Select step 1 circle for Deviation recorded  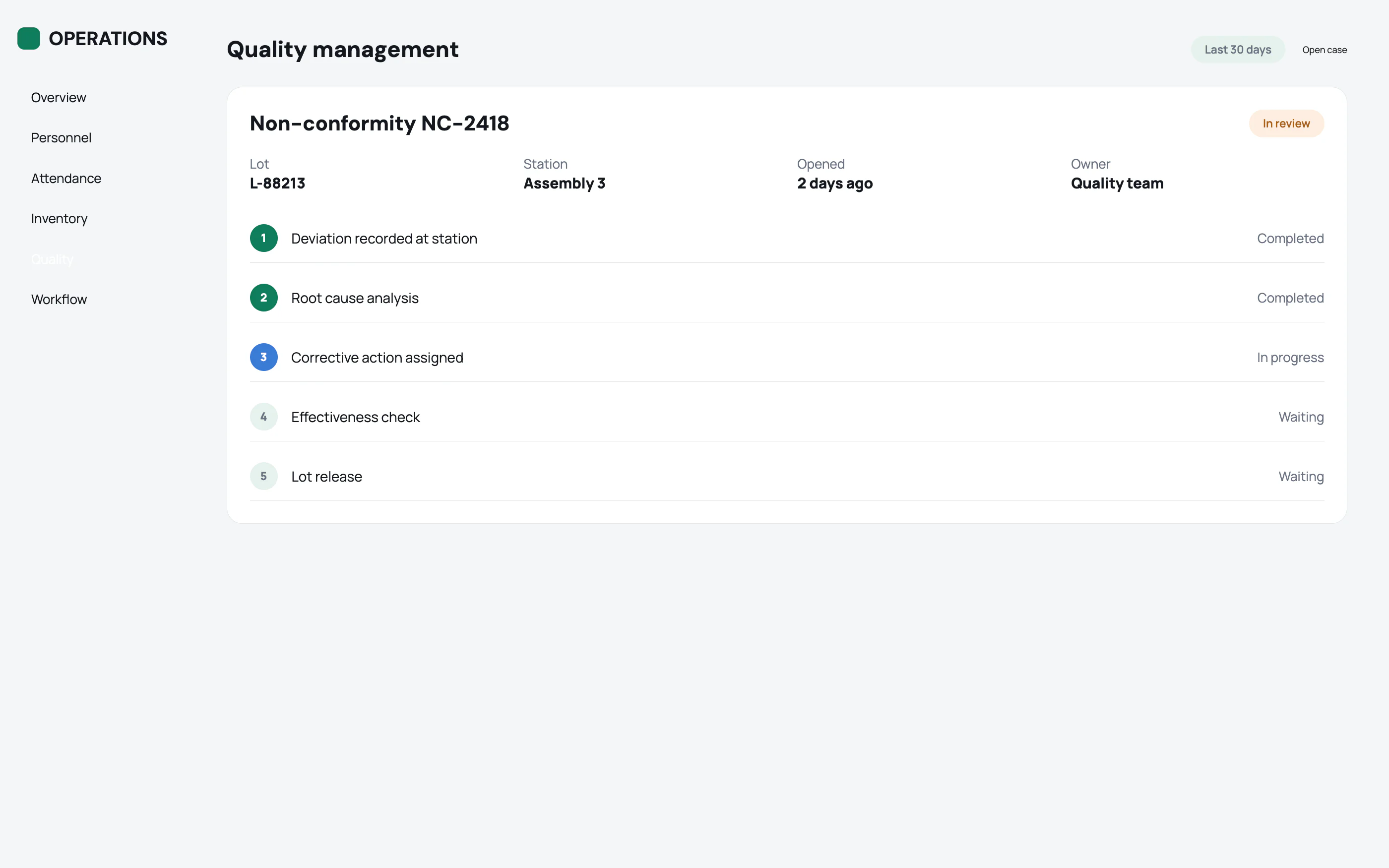click(x=263, y=238)
